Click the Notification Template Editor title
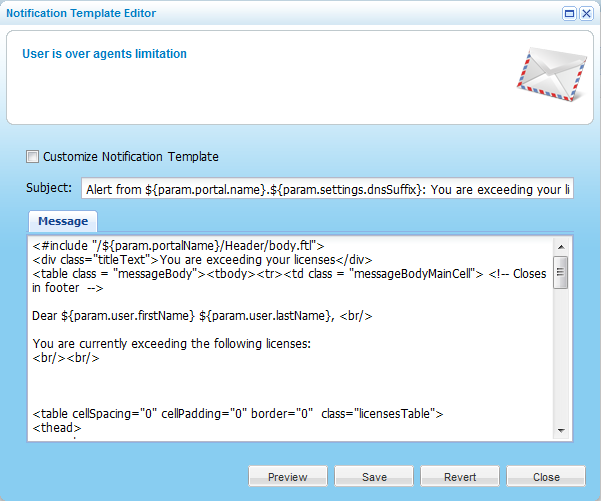 (x=81, y=13)
